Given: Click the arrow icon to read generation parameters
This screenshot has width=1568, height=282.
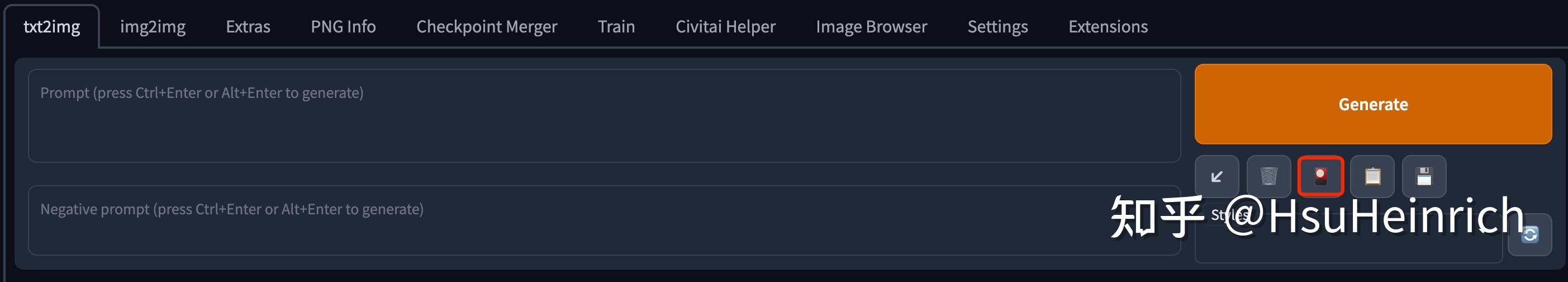Looking at the screenshot, I should 1216,177.
